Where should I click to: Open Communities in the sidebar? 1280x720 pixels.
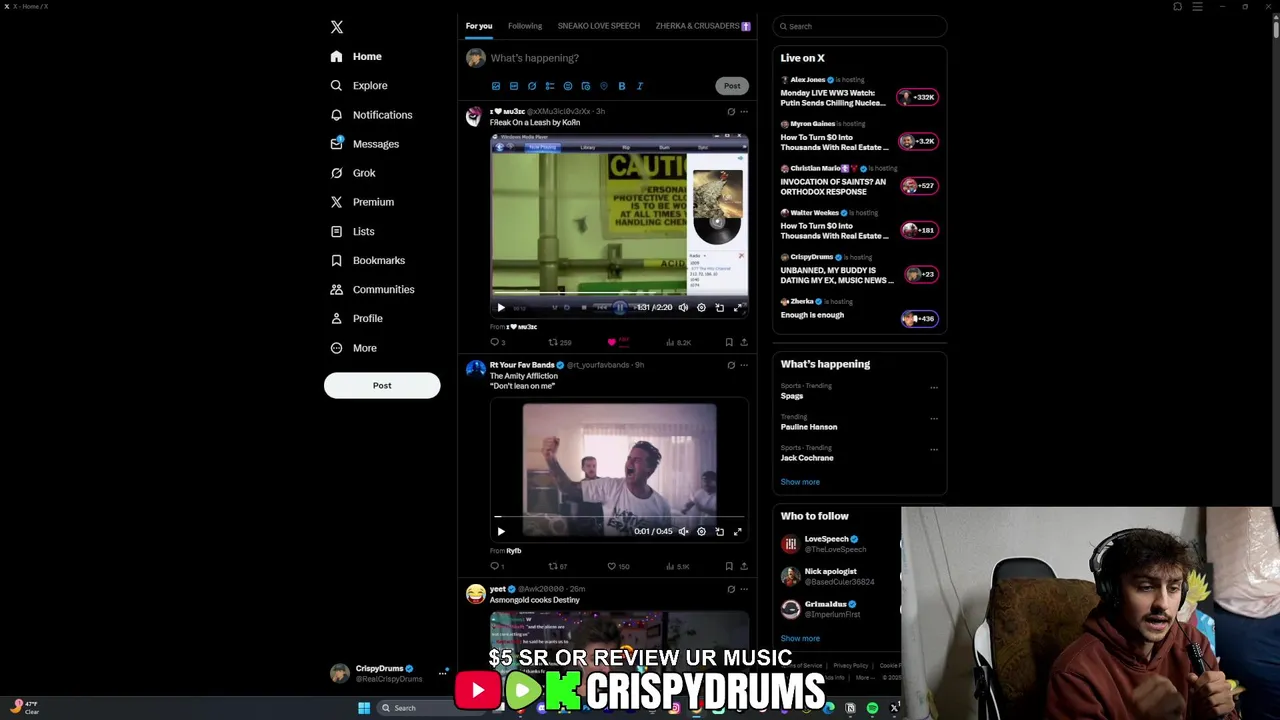pyautogui.click(x=372, y=289)
